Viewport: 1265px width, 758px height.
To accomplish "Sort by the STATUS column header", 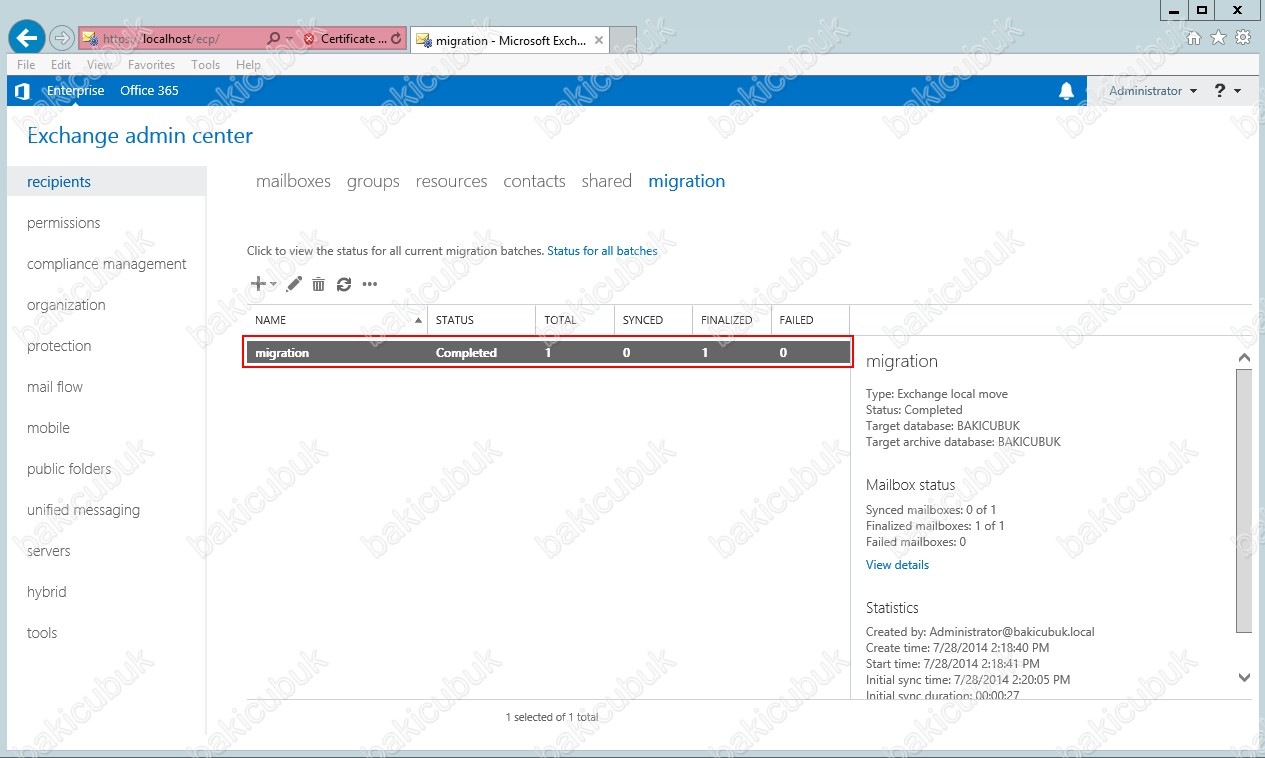I will 482,320.
